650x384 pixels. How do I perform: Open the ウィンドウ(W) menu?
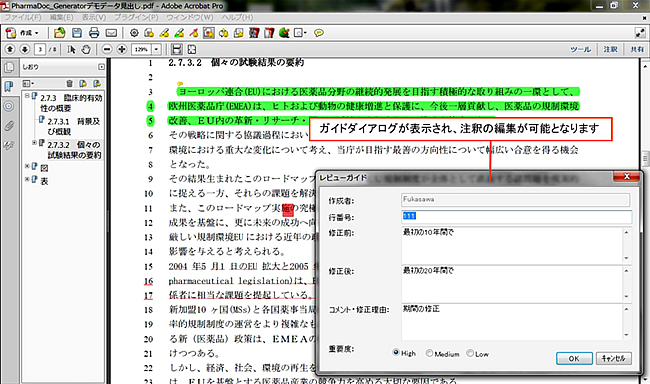189,17
